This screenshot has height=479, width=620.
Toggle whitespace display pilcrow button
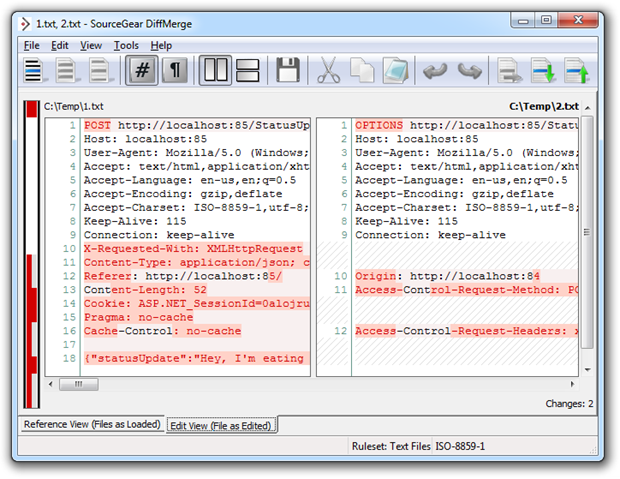175,70
